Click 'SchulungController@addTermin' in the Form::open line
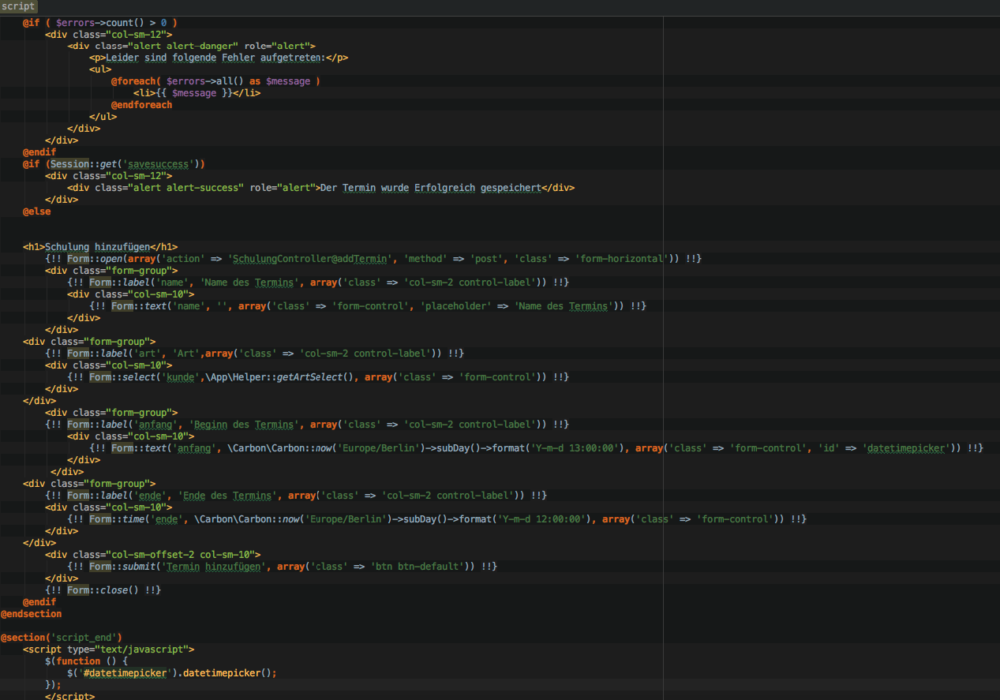 (x=310, y=259)
